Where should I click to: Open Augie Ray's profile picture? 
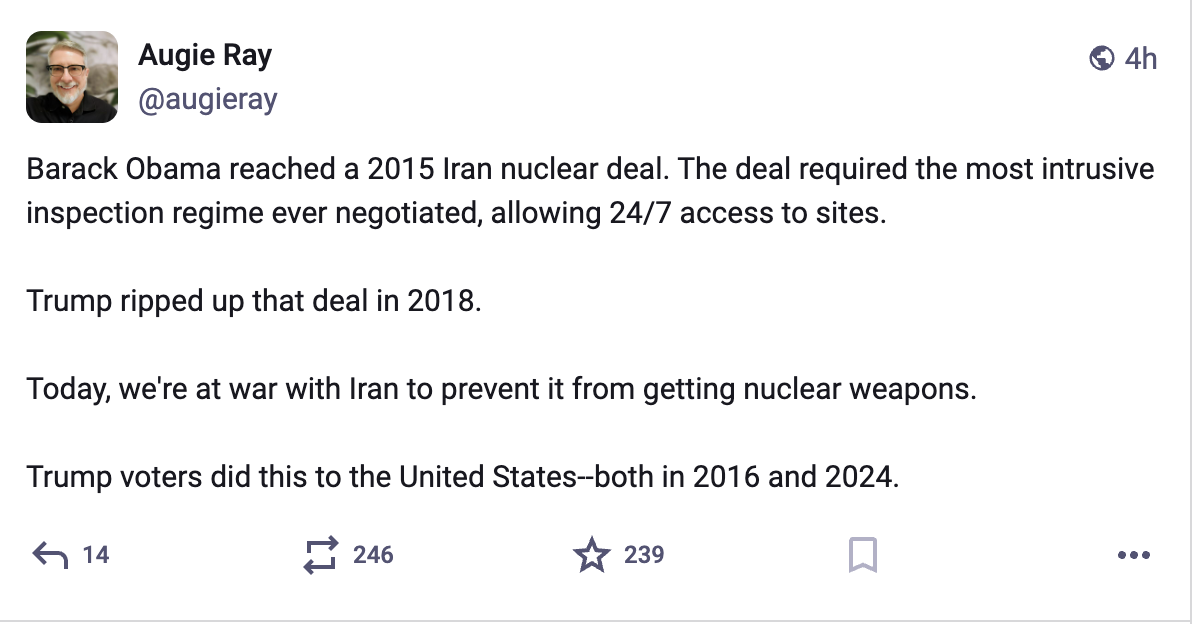72,77
